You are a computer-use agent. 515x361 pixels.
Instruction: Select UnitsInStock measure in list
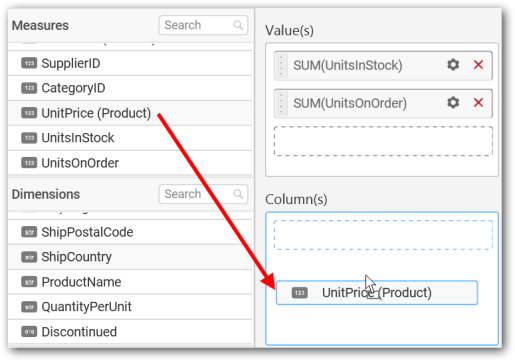[x=130, y=138]
